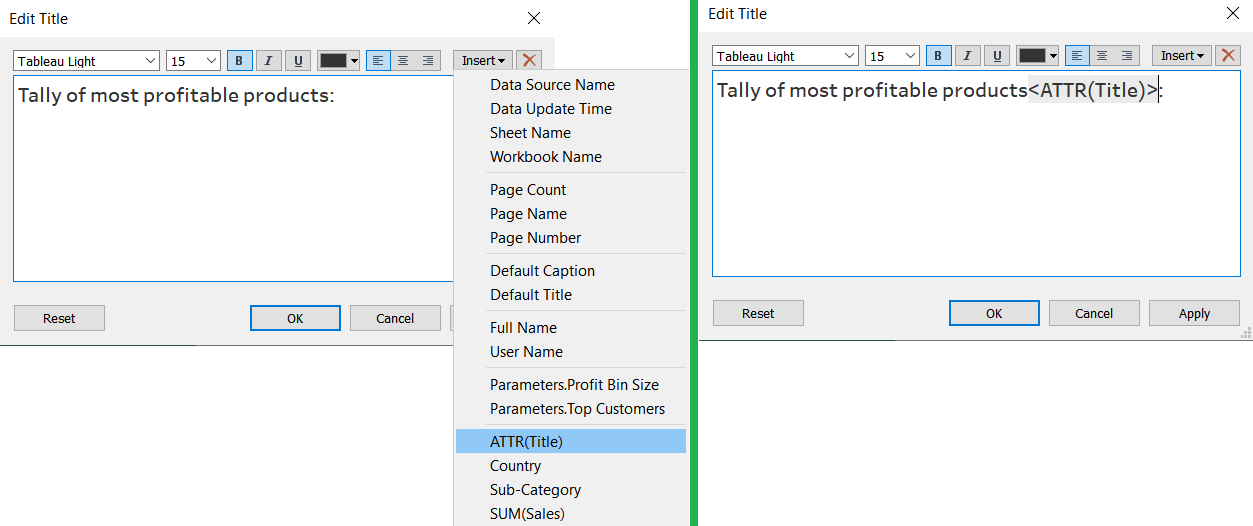This screenshot has width=1253, height=526.
Task: Open the Tableau Light font dropdown in right dialog
Action: click(x=785, y=56)
